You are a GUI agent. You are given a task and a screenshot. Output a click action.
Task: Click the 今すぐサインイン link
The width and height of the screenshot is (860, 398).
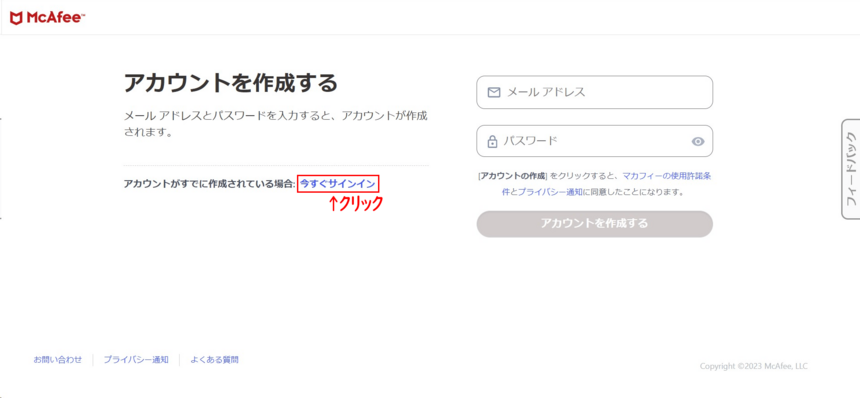(x=338, y=184)
